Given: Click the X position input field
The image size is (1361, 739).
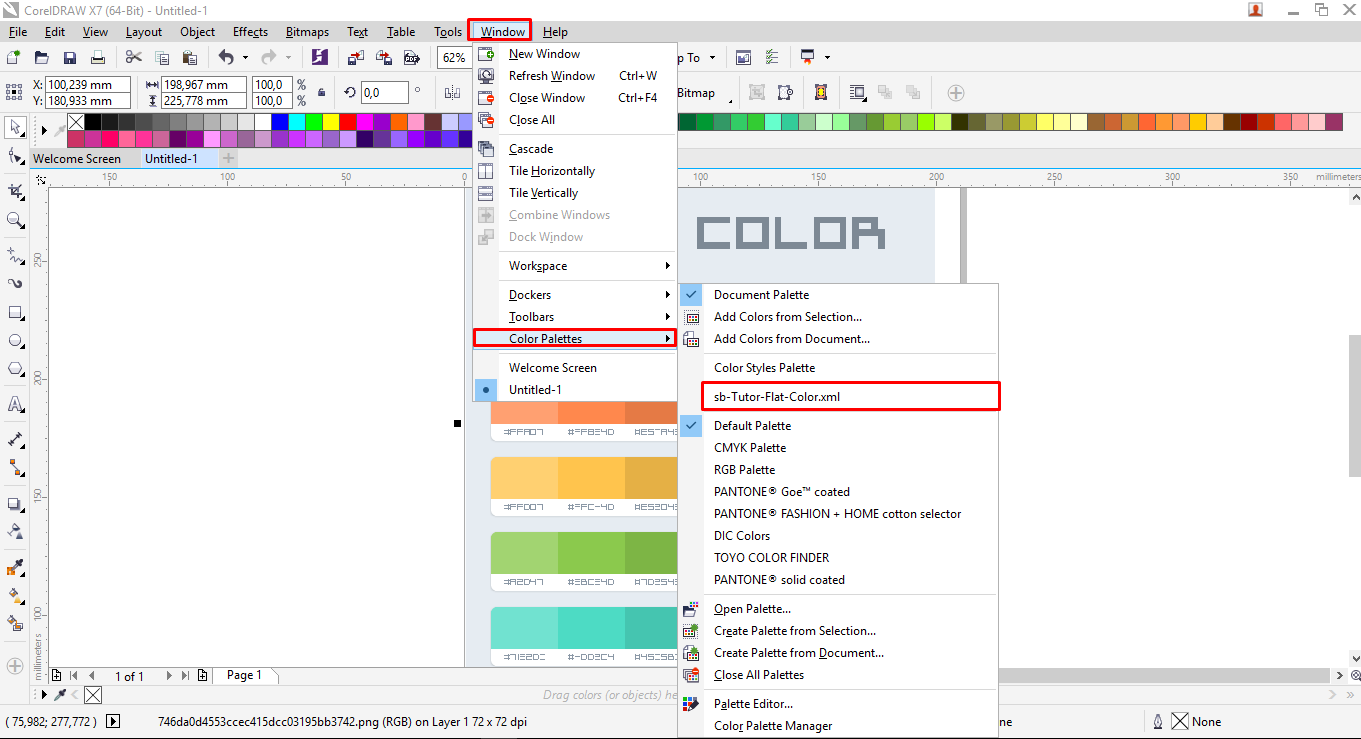Looking at the screenshot, I should tap(88, 85).
